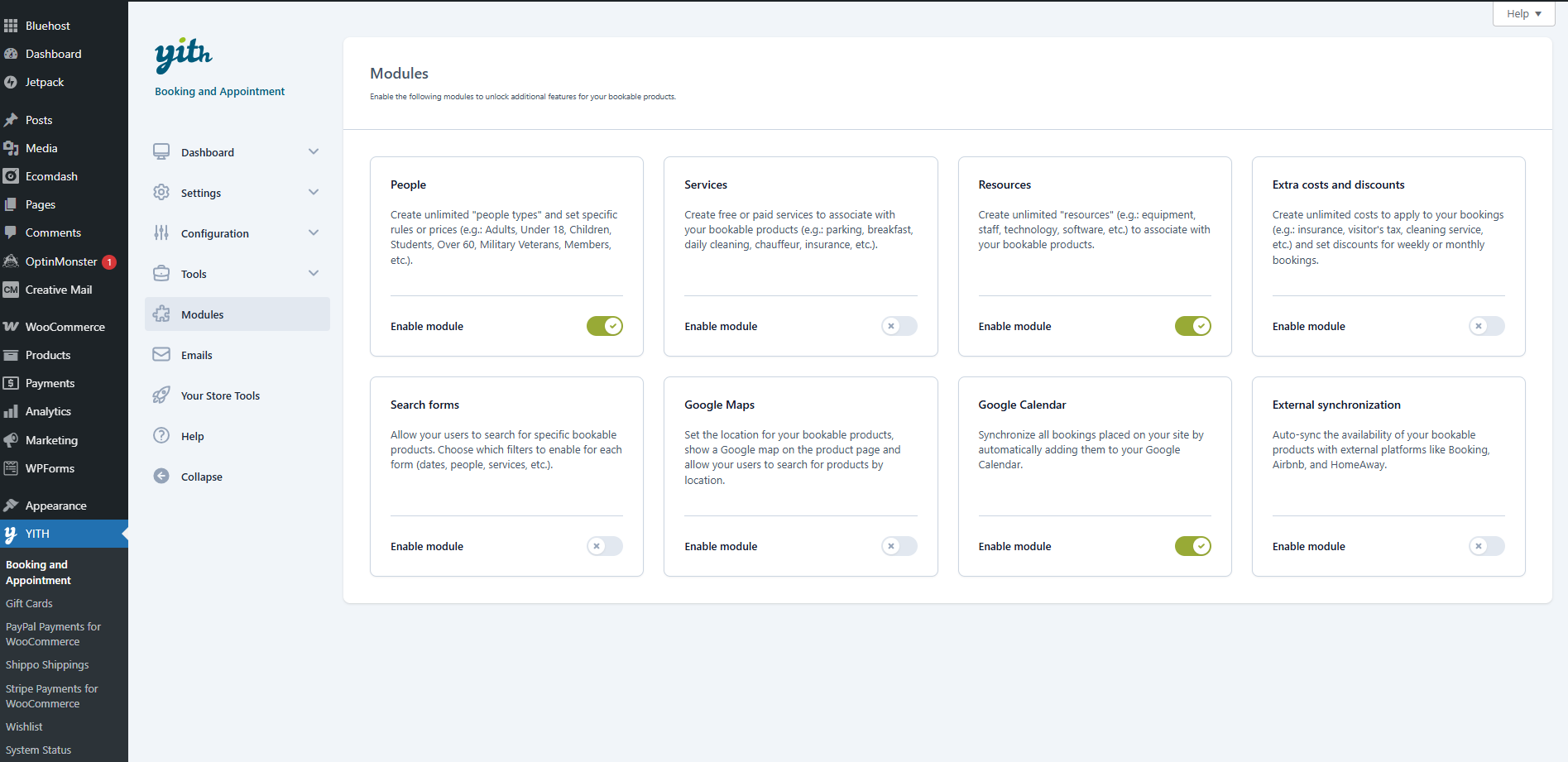Click the Modules puzzle piece icon
Image resolution: width=1568 pixels, height=762 pixels.
(161, 314)
